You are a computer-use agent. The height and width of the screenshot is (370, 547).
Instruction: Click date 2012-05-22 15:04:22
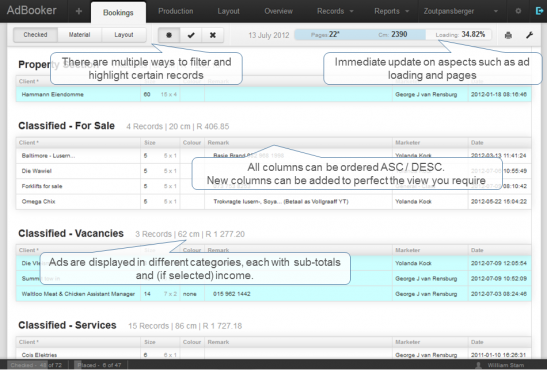499,202
